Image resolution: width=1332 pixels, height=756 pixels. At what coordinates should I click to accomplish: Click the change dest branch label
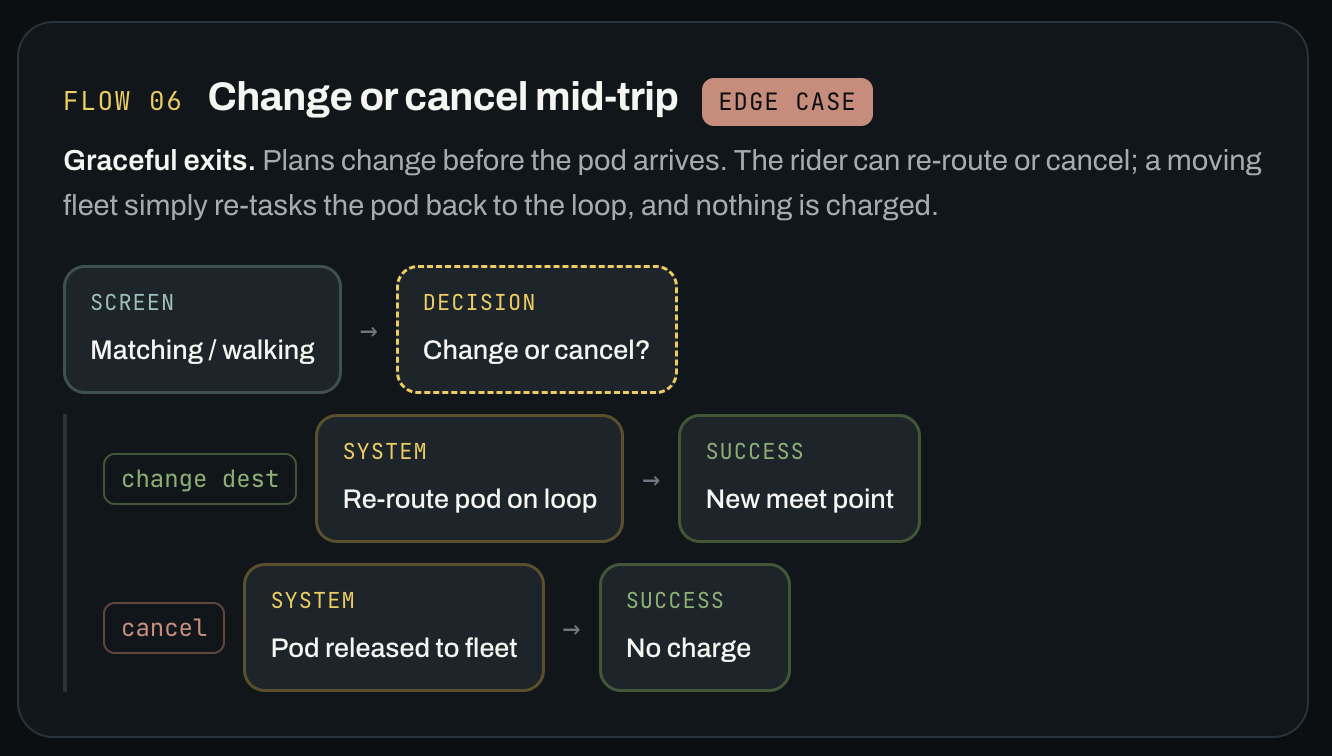(x=200, y=479)
